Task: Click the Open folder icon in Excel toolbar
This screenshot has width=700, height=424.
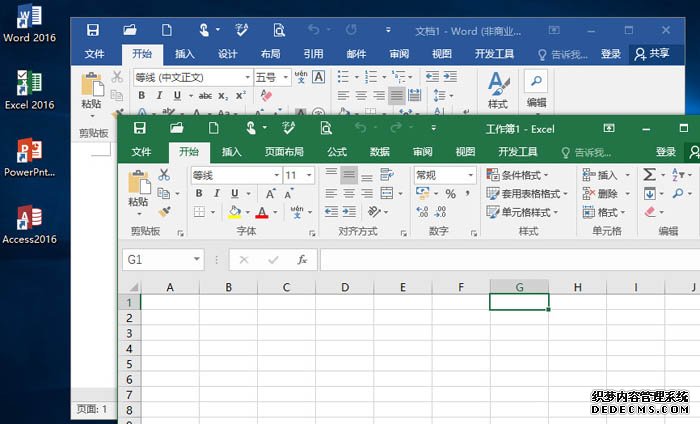Action: coord(177,129)
